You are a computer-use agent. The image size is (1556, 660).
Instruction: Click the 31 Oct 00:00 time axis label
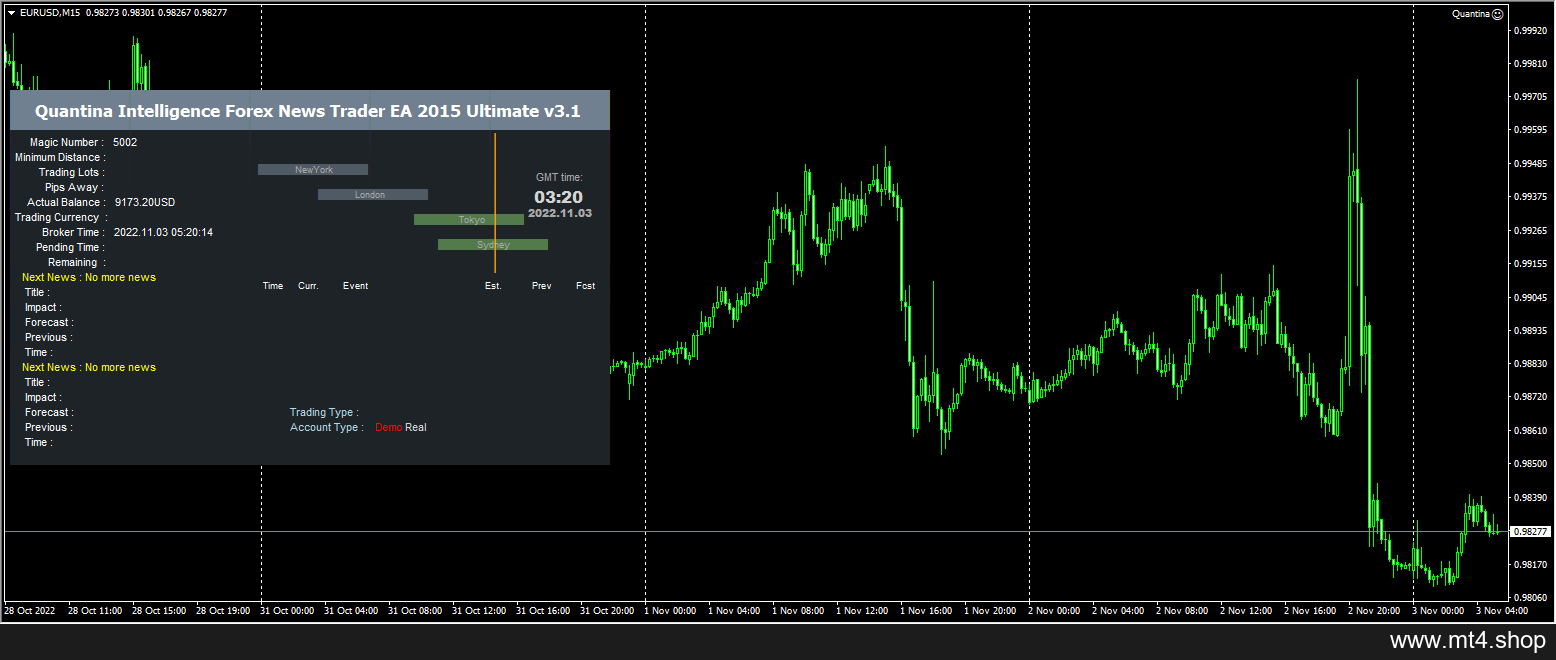click(287, 610)
